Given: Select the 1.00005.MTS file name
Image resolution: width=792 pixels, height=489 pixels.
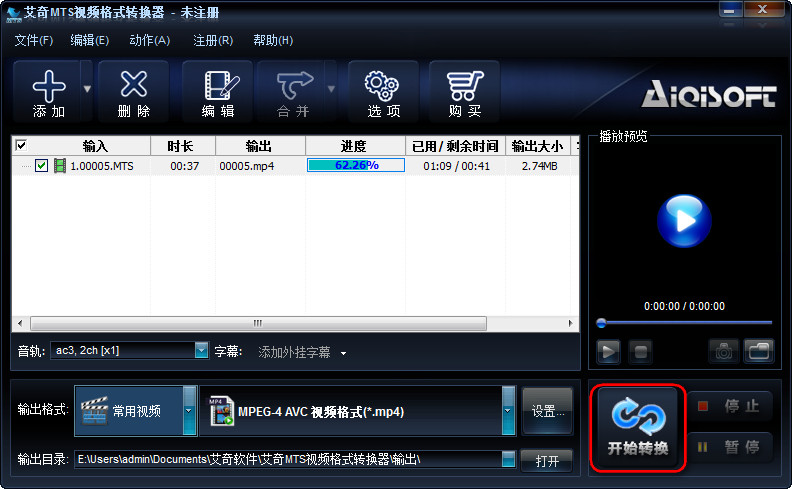Looking at the screenshot, I should (102, 166).
